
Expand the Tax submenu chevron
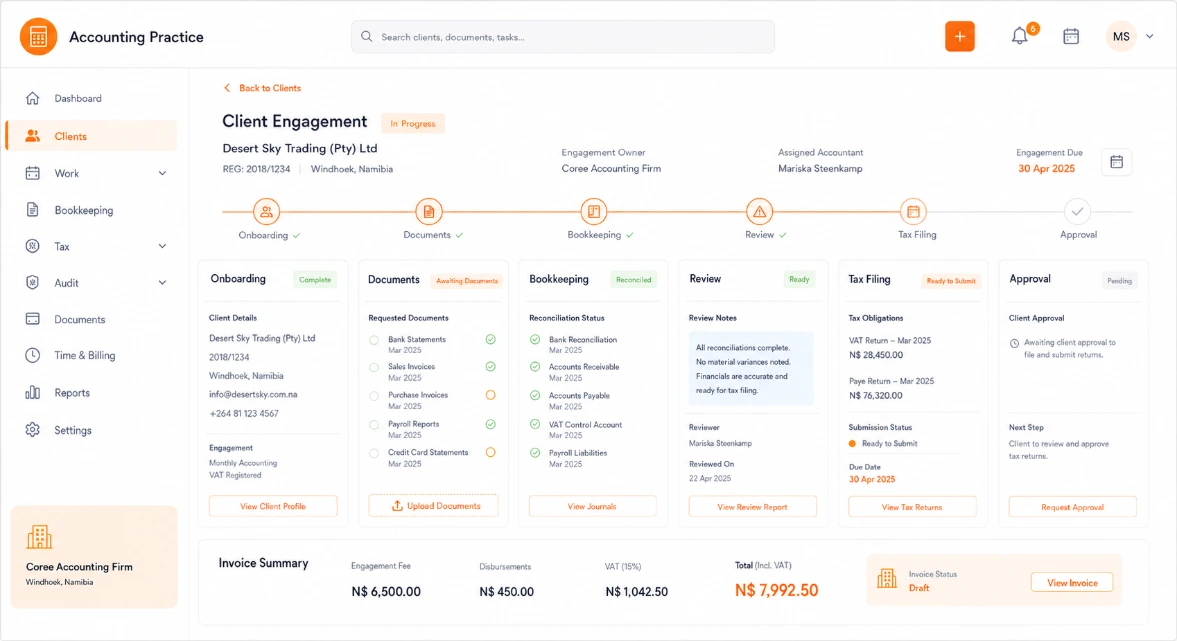click(x=162, y=246)
